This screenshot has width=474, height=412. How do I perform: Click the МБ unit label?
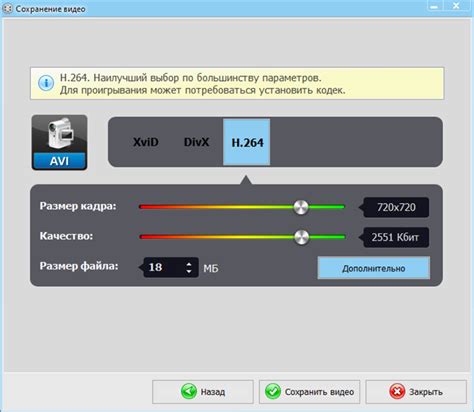[x=211, y=268]
